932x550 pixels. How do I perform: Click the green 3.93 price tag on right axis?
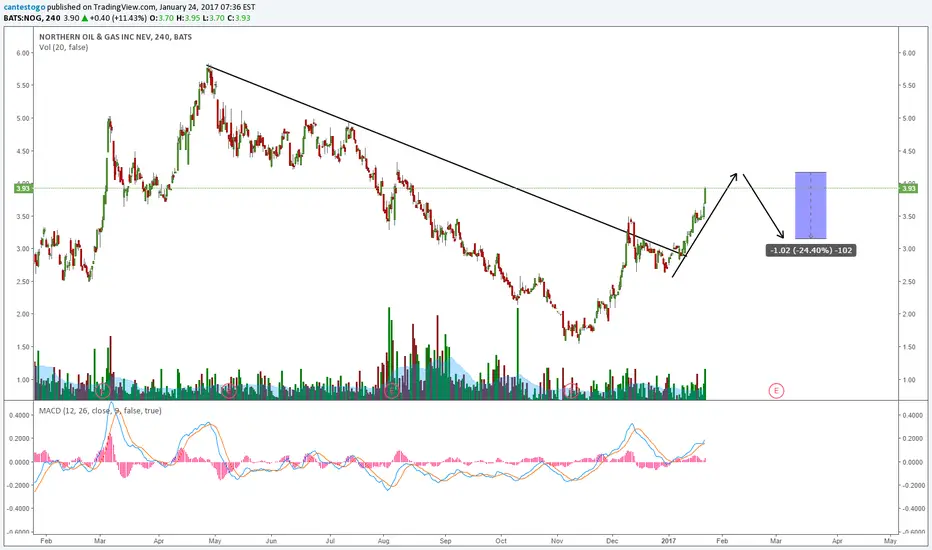click(x=909, y=188)
